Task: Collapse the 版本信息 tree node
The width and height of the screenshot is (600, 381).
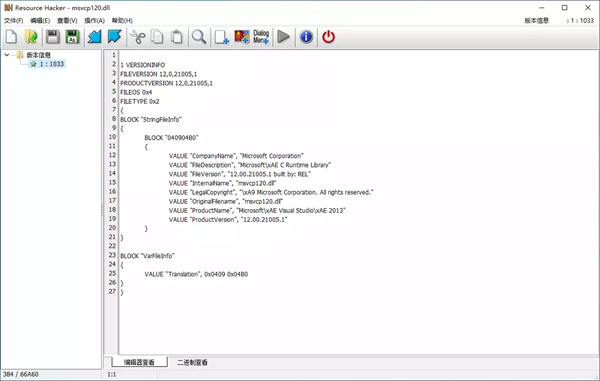Action: (7, 55)
